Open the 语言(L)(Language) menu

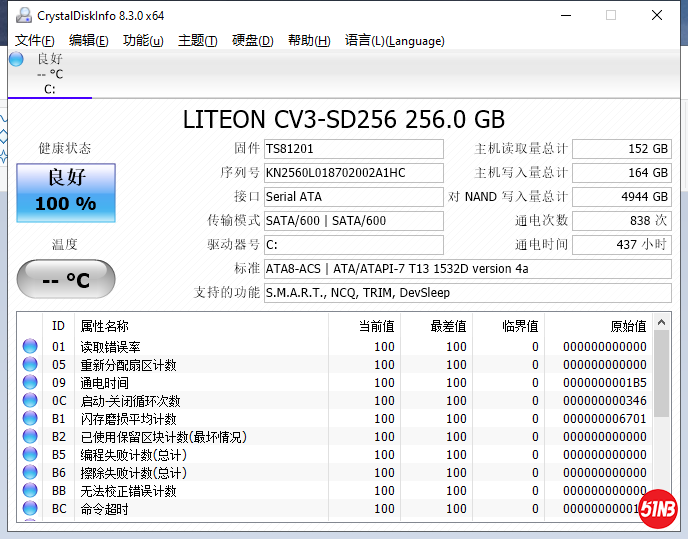coord(394,41)
